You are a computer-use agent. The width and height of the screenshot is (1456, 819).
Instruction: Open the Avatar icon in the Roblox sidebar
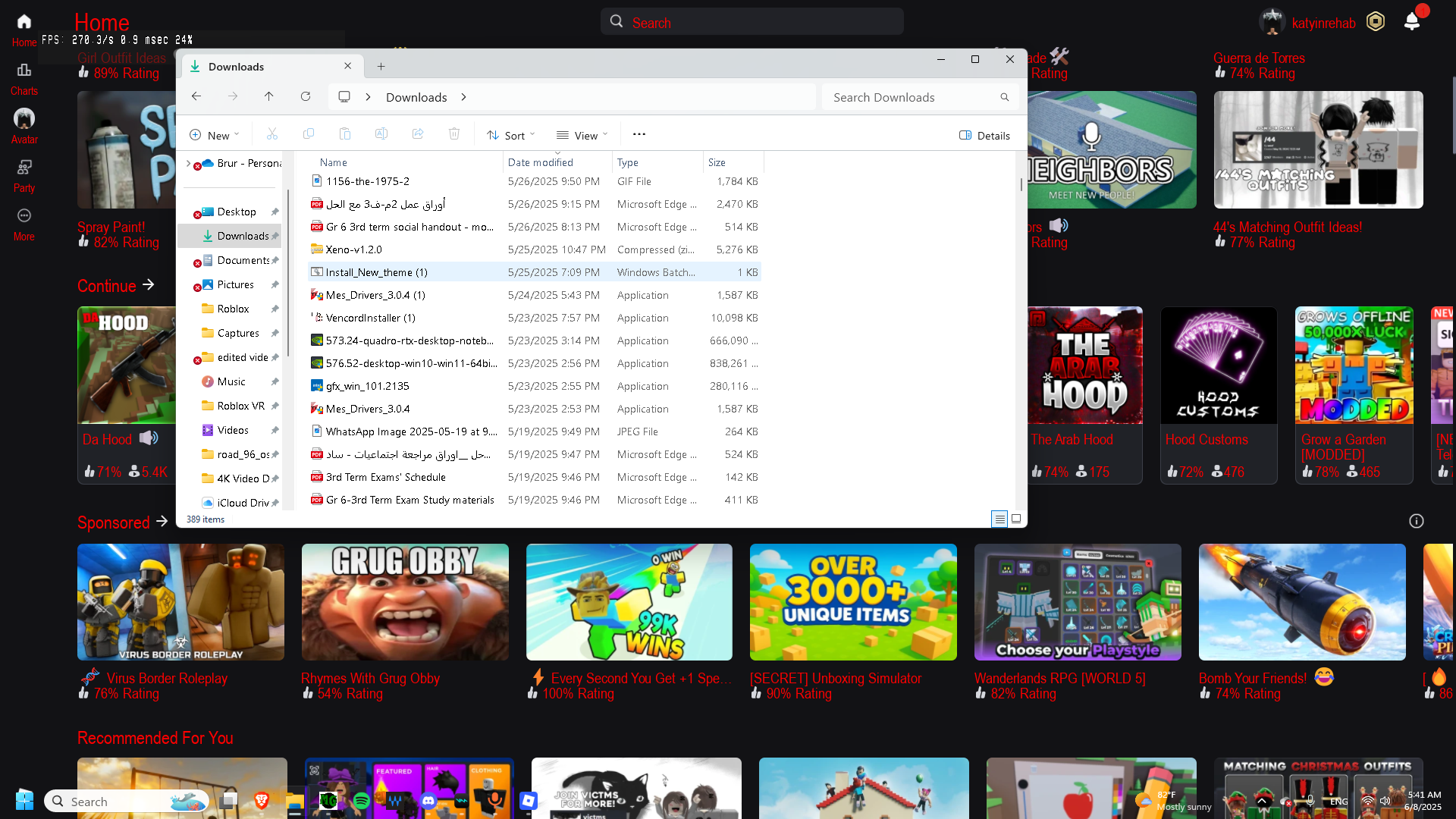click(24, 119)
